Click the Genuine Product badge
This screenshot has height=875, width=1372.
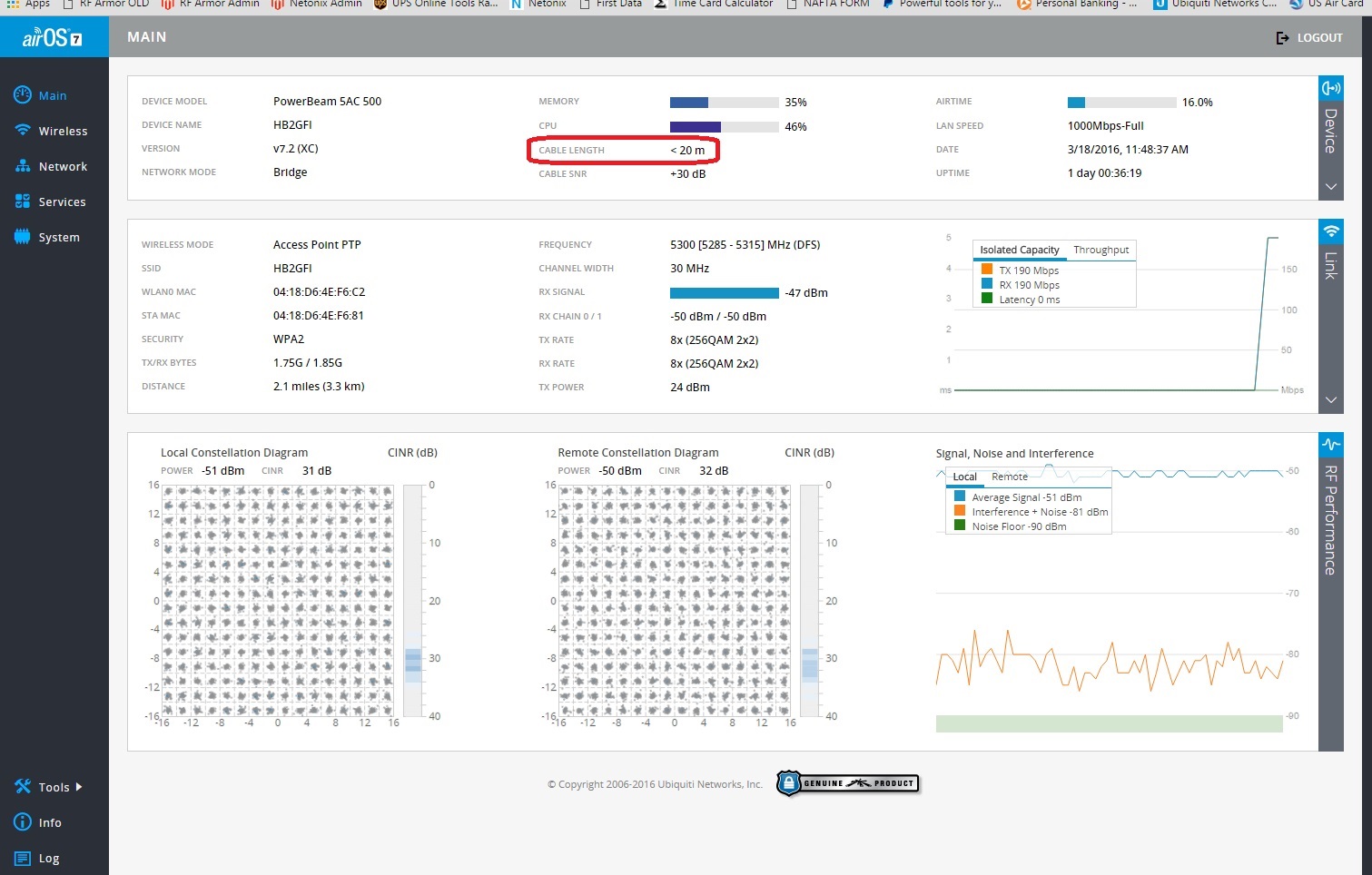(x=848, y=783)
